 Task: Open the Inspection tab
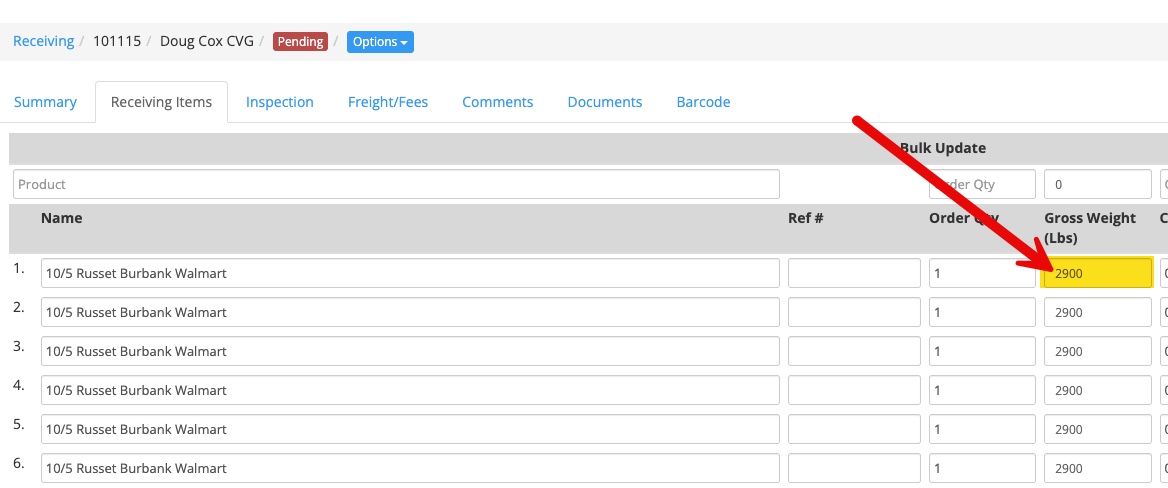click(279, 102)
